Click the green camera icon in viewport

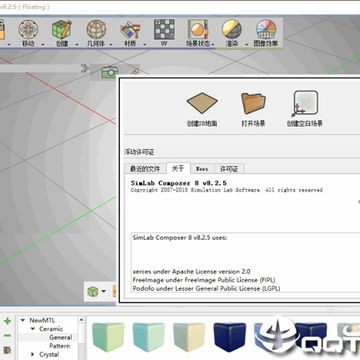click(110, 72)
